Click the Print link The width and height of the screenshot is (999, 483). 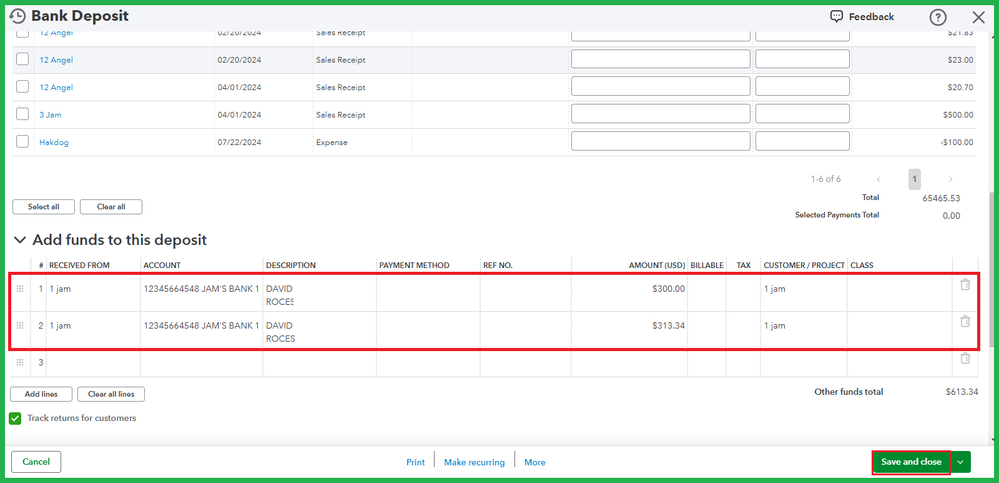pyautogui.click(x=415, y=463)
